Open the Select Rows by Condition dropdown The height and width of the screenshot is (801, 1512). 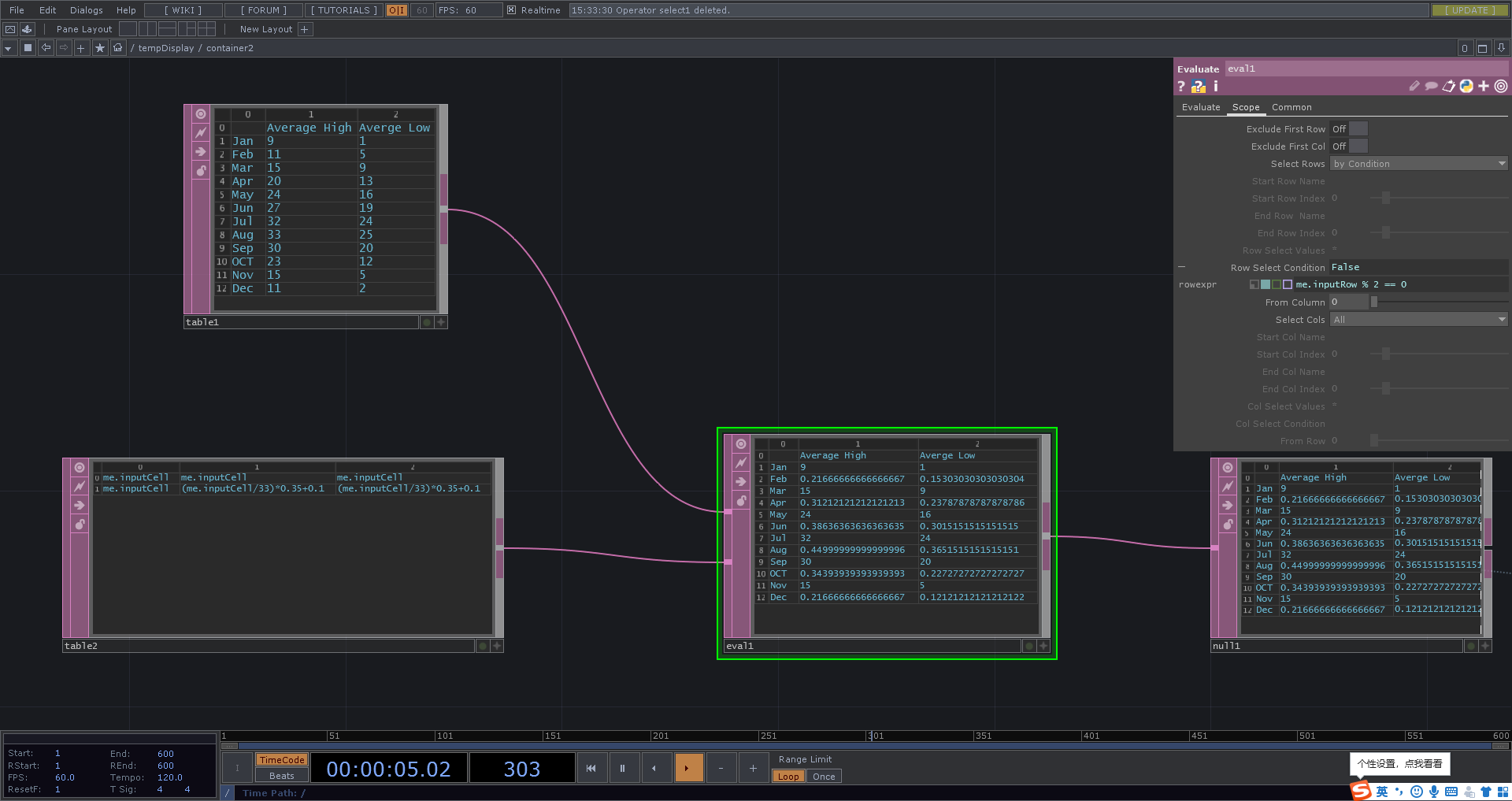point(1417,163)
